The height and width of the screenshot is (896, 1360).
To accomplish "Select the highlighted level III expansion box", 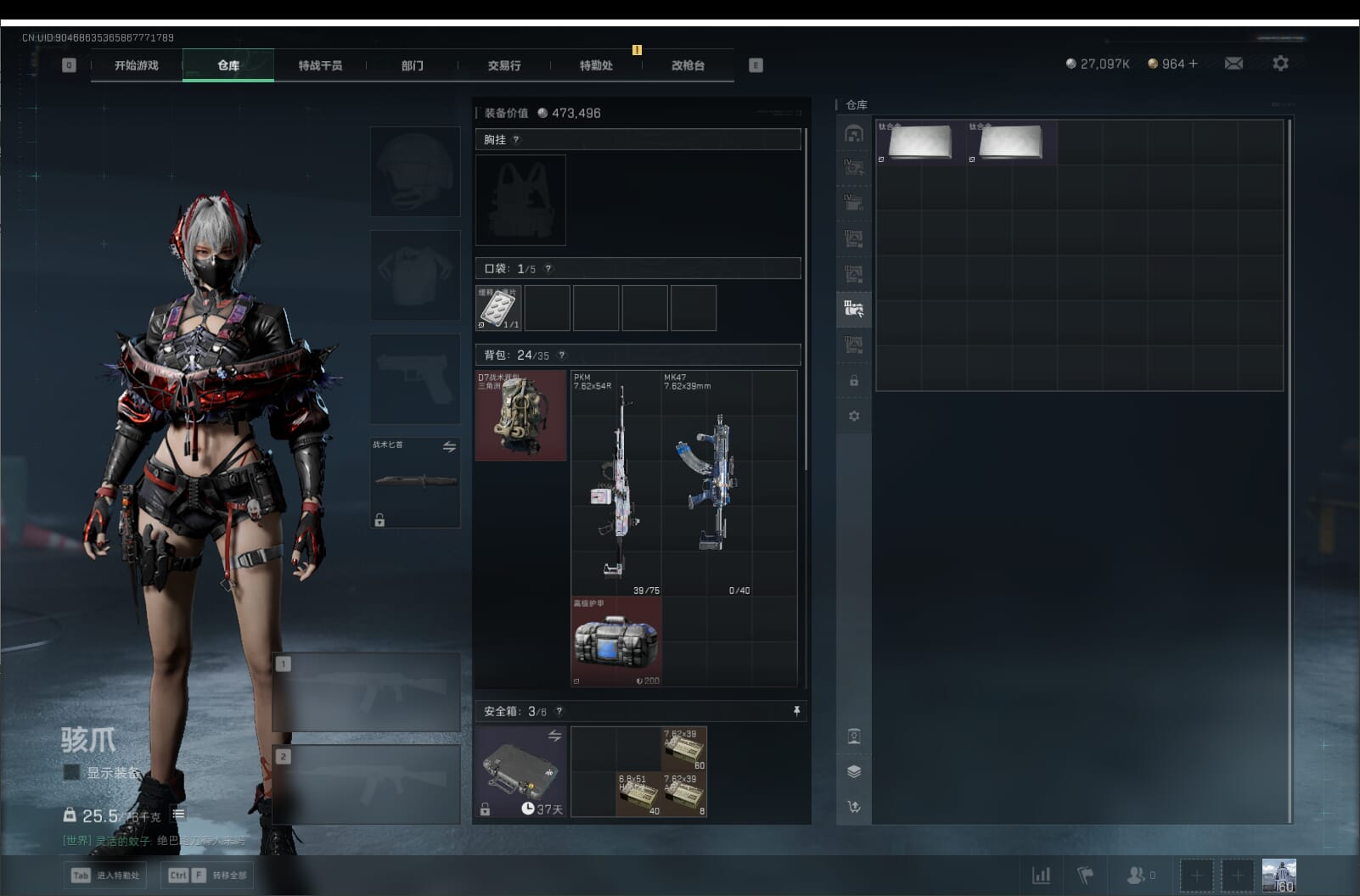I will (854, 308).
